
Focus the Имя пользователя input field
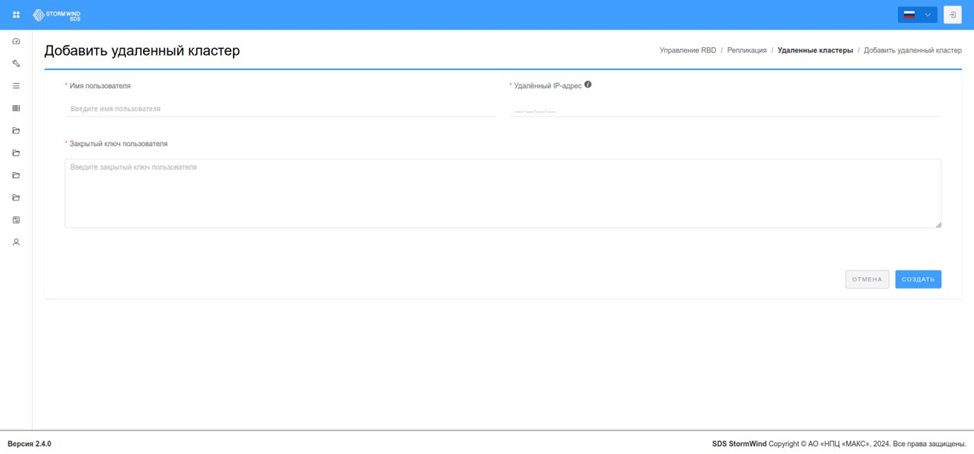[280, 109]
